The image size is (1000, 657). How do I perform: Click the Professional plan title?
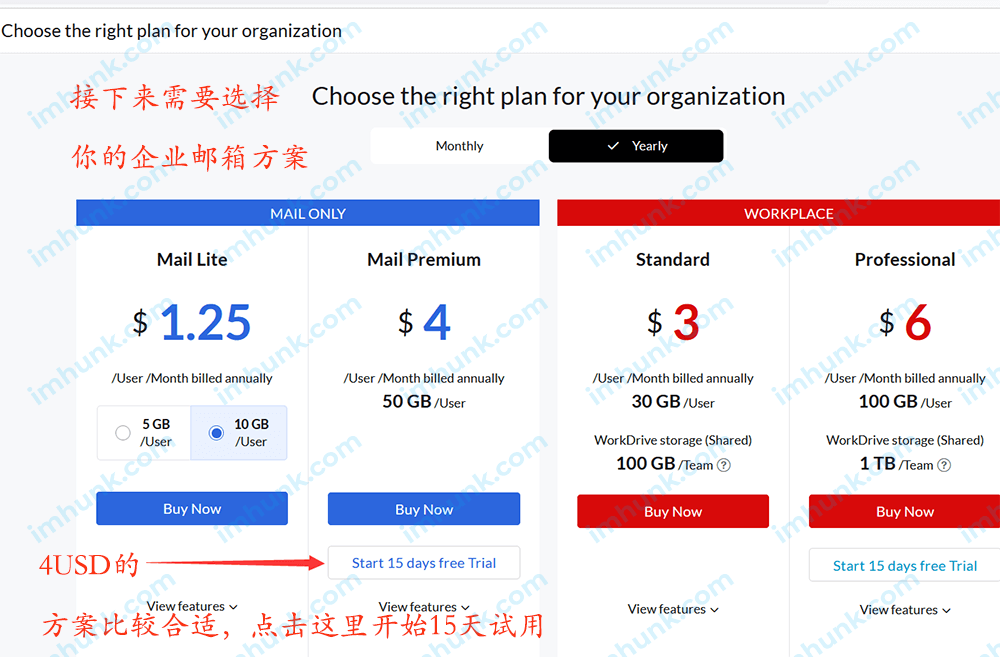[905, 260]
